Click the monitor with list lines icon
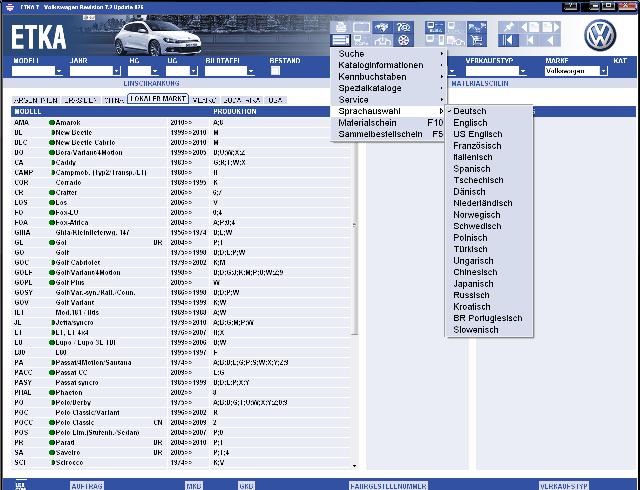 (x=435, y=27)
